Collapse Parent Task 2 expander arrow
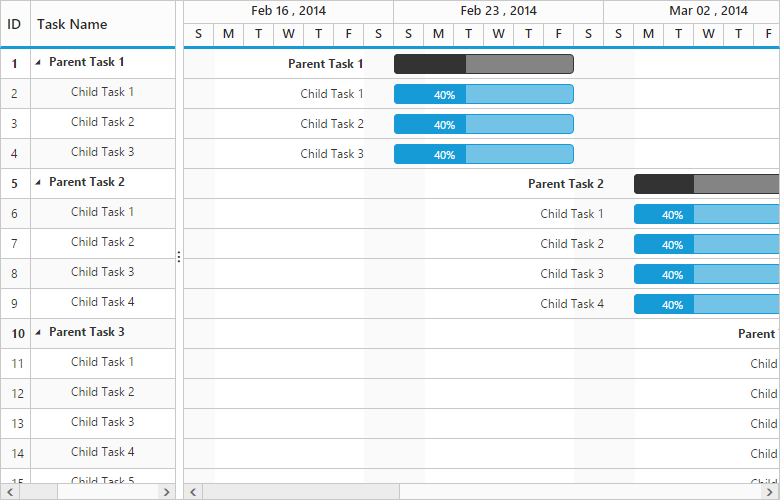Image resolution: width=780 pixels, height=500 pixels. (x=39, y=182)
